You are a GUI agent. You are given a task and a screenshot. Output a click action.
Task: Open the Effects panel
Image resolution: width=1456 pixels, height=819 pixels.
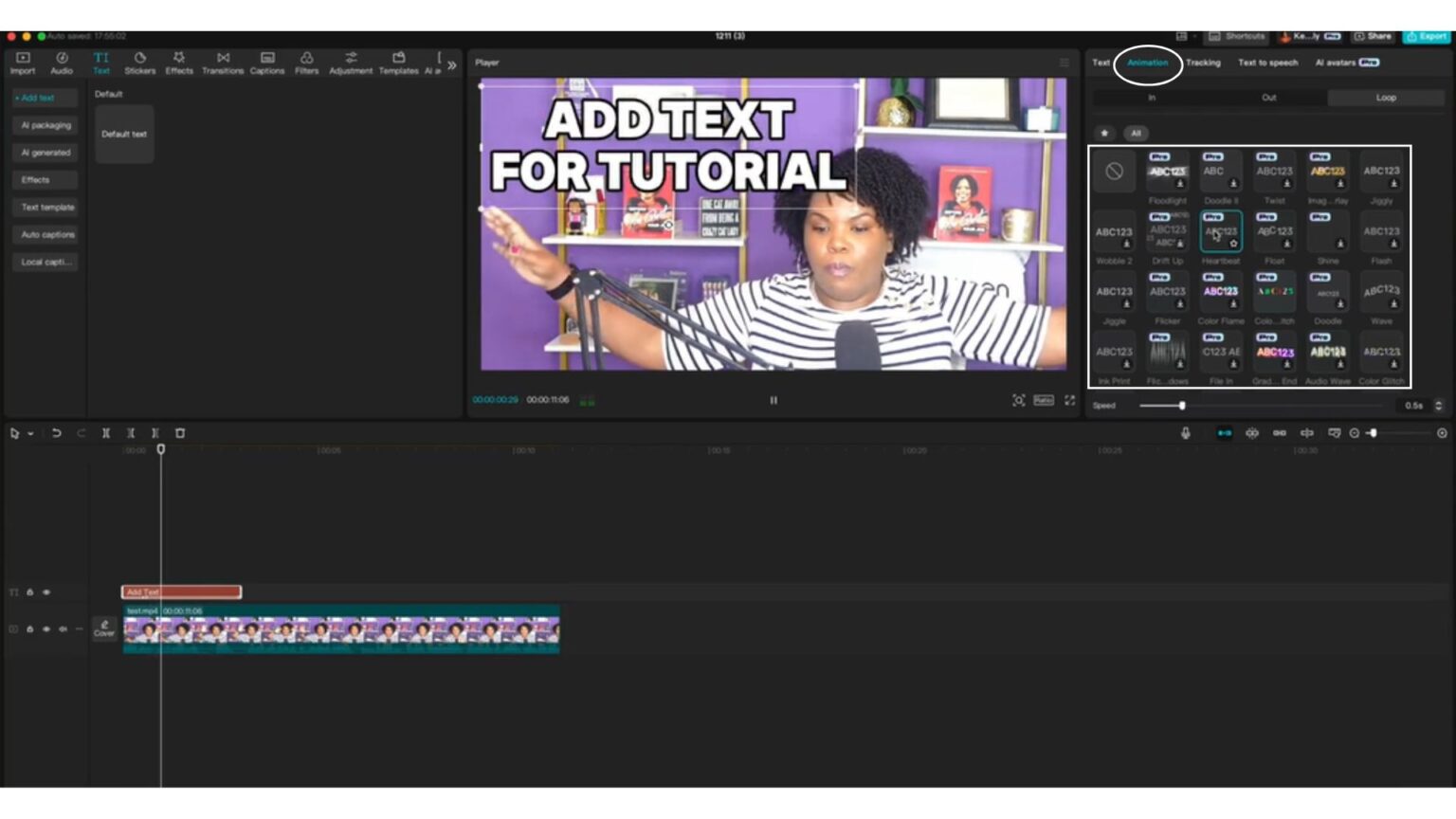click(x=177, y=63)
